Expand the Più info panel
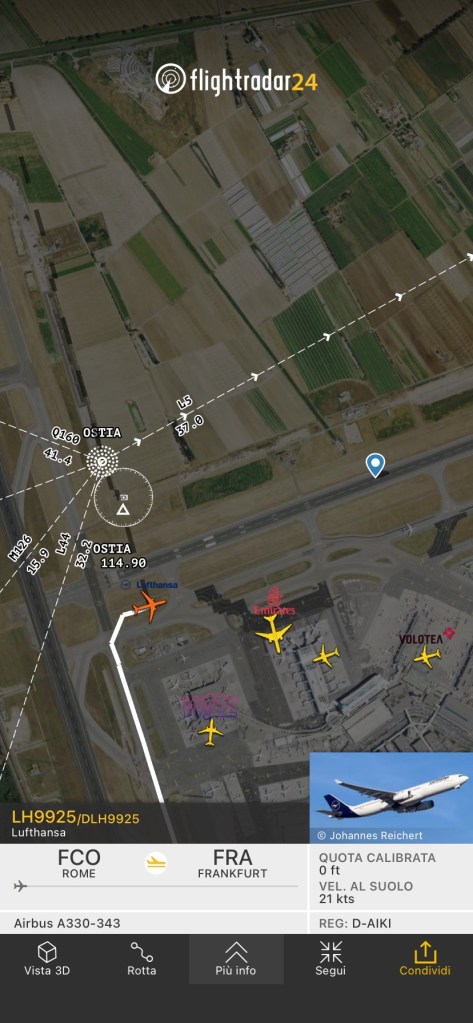The height and width of the screenshot is (1023, 473). tap(236, 958)
